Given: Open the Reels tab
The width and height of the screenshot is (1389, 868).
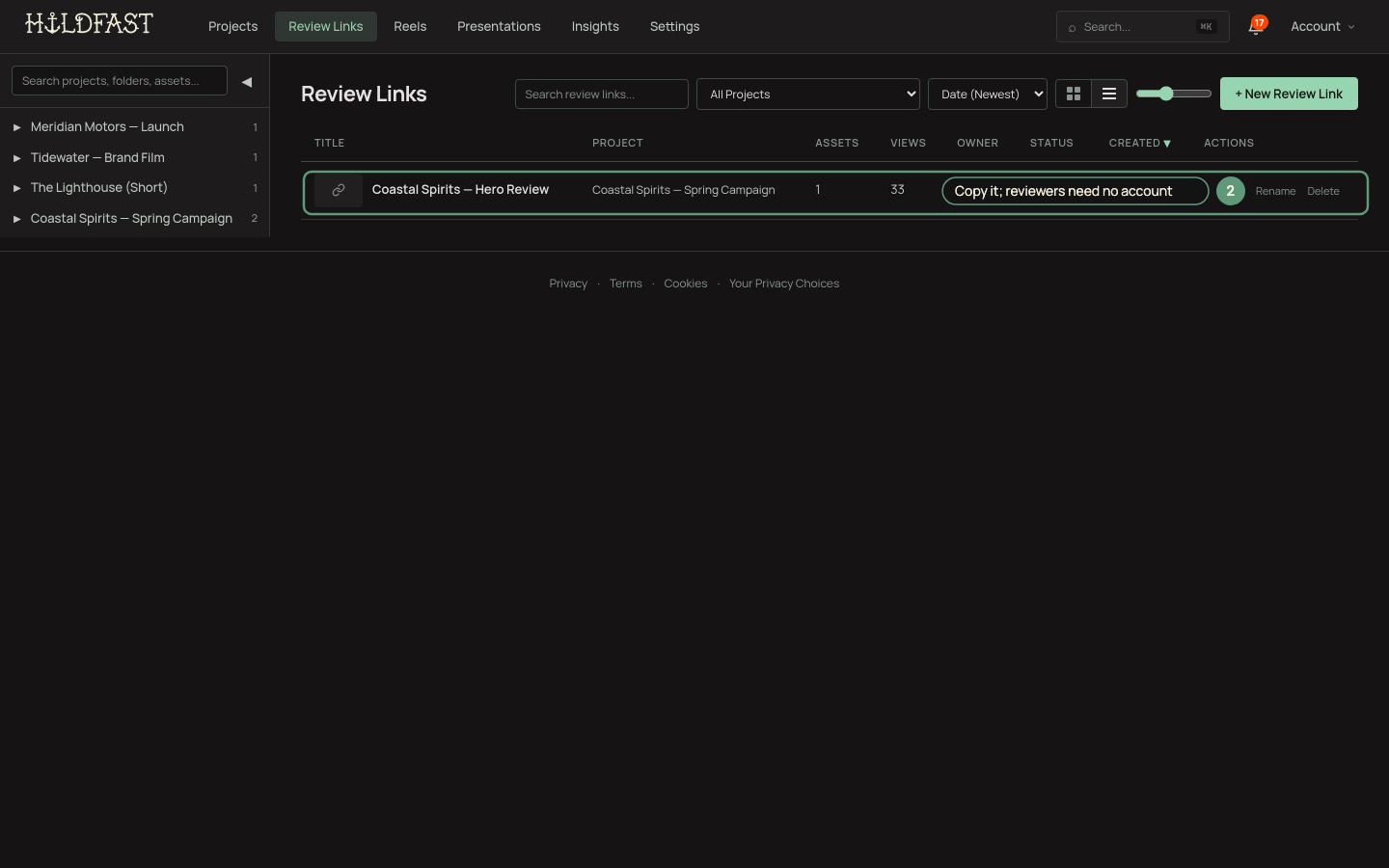Looking at the screenshot, I should point(410,27).
